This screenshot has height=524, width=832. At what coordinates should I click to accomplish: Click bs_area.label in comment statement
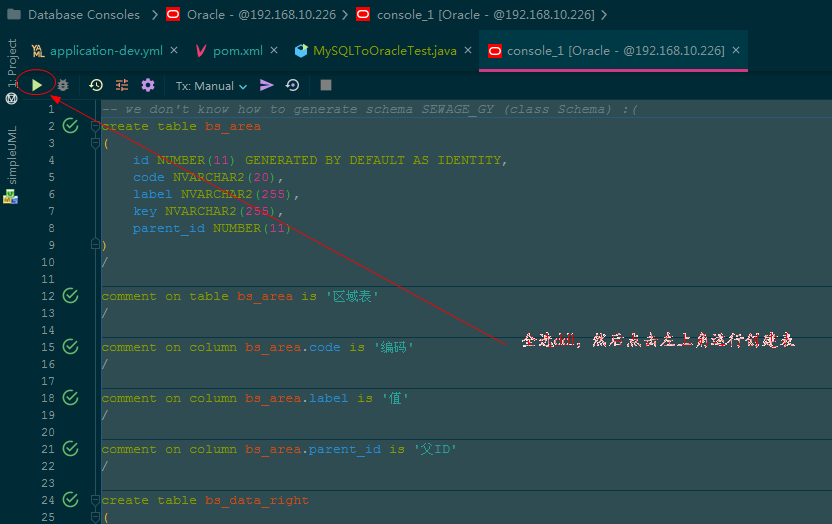(297, 398)
